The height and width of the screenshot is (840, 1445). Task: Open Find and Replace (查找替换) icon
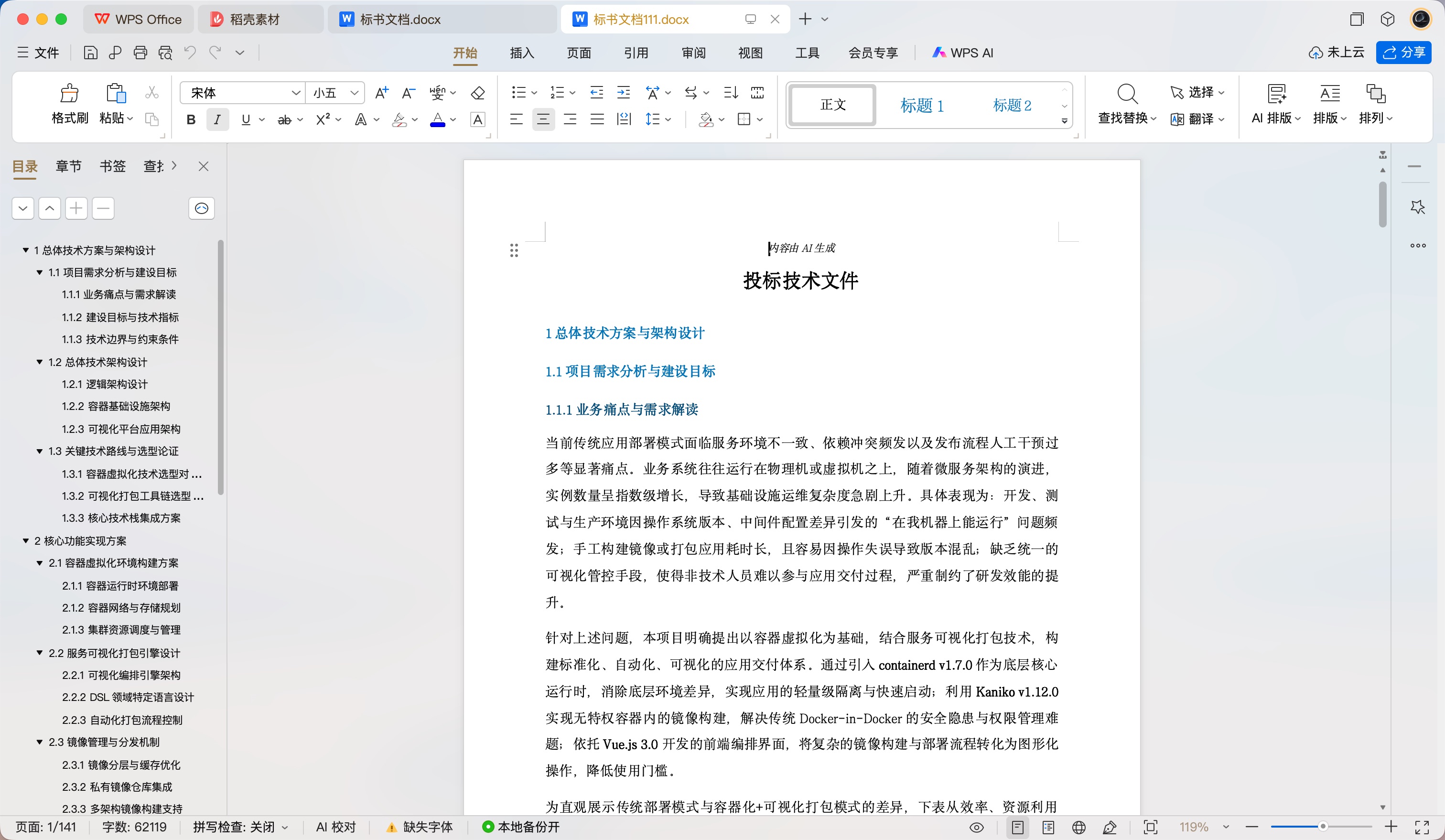pyautogui.click(x=1127, y=94)
